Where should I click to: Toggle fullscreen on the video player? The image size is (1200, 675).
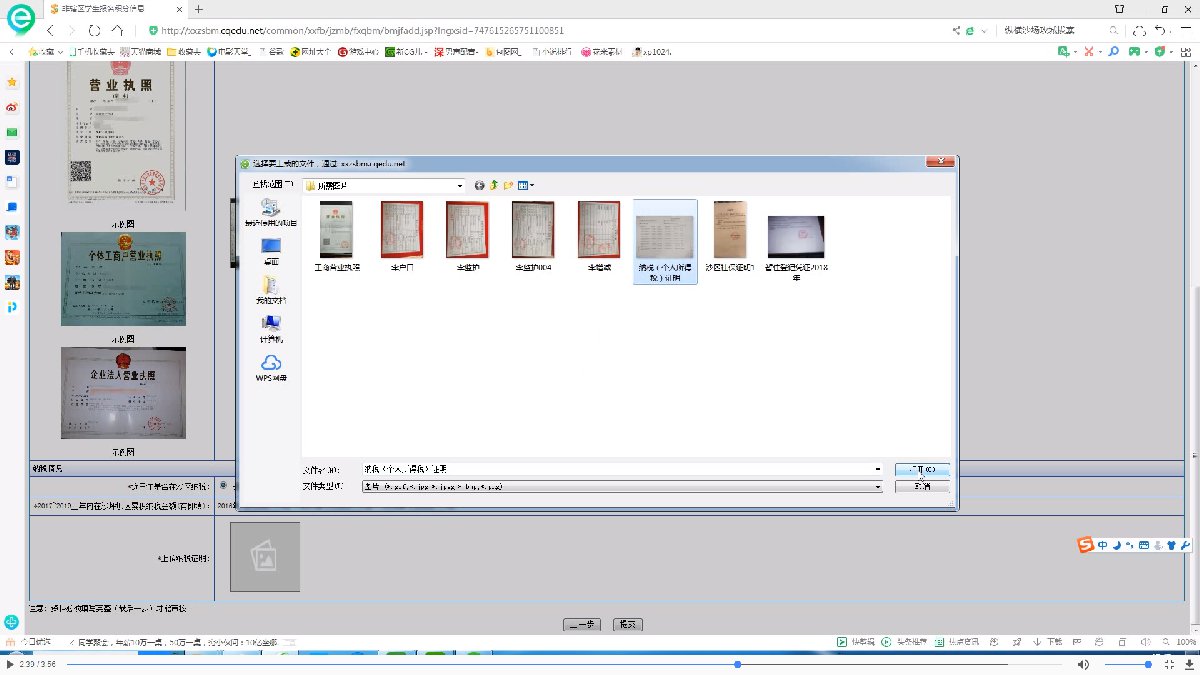(1169, 664)
